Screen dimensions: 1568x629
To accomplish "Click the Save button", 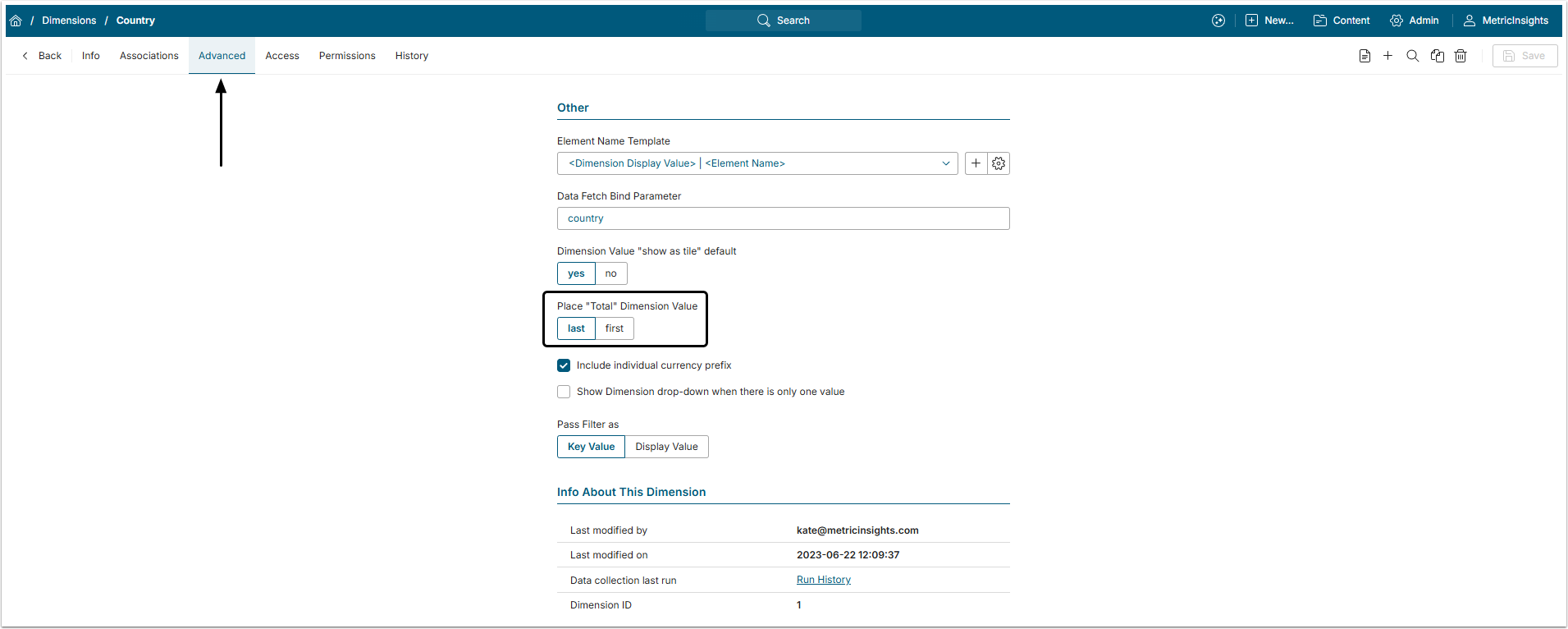I will pyautogui.click(x=1525, y=56).
